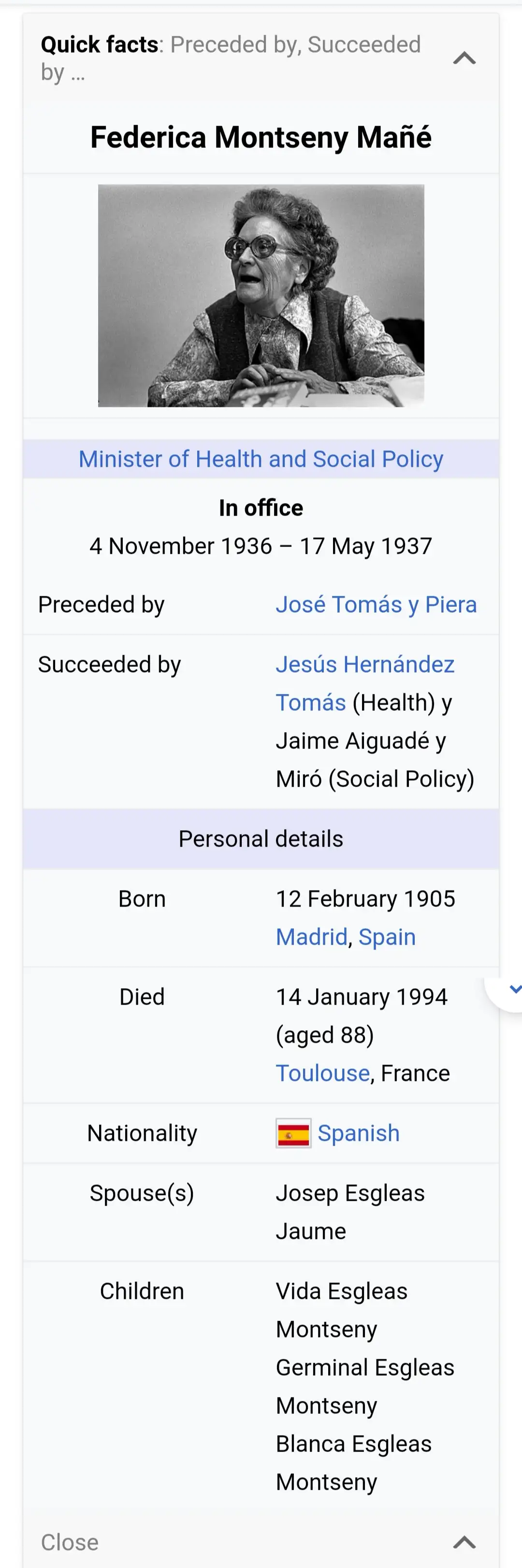This screenshot has width=522, height=1568.
Task: Open the Spanish flag icon
Action: click(293, 1134)
